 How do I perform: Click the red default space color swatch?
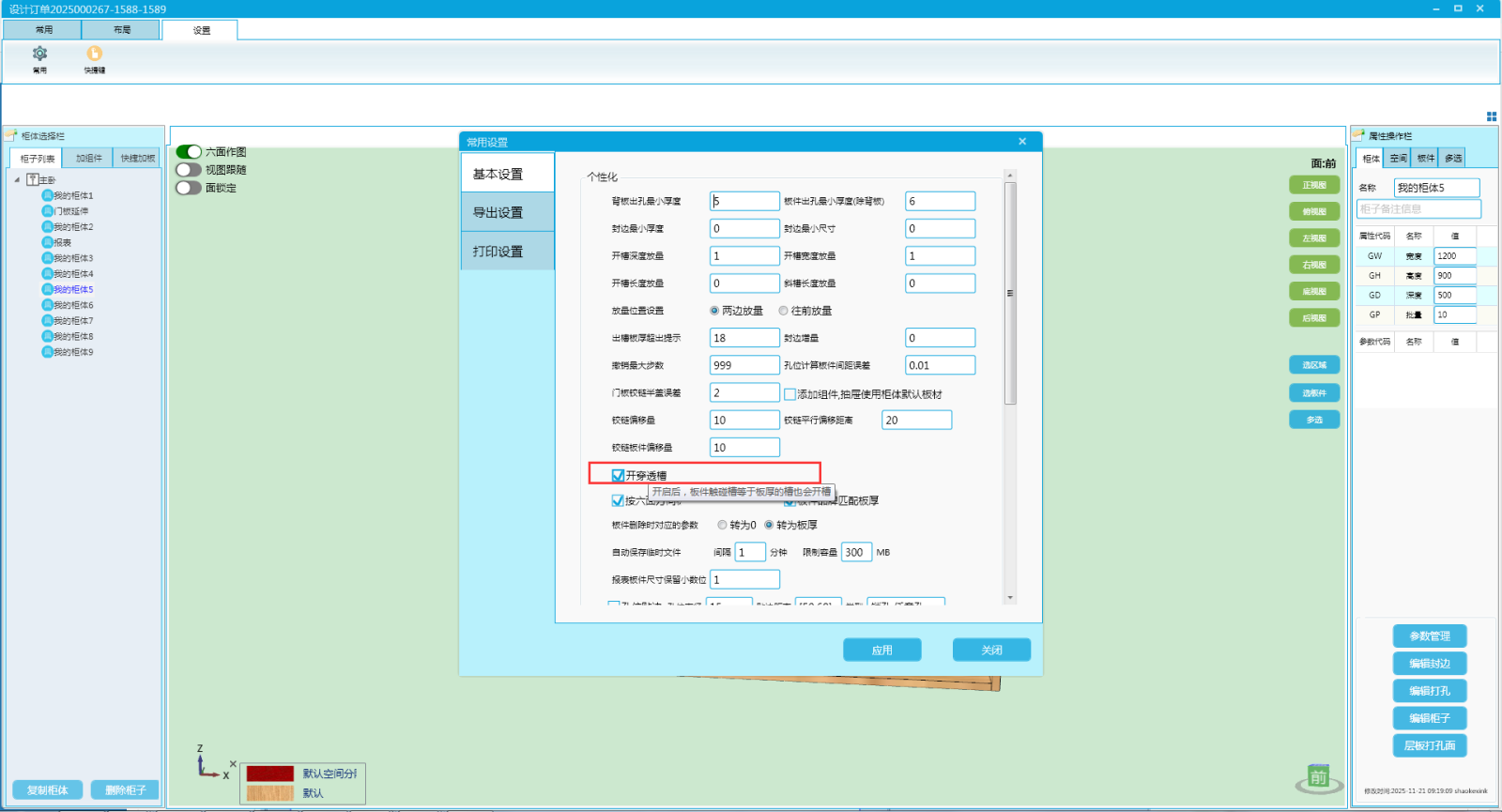point(270,774)
